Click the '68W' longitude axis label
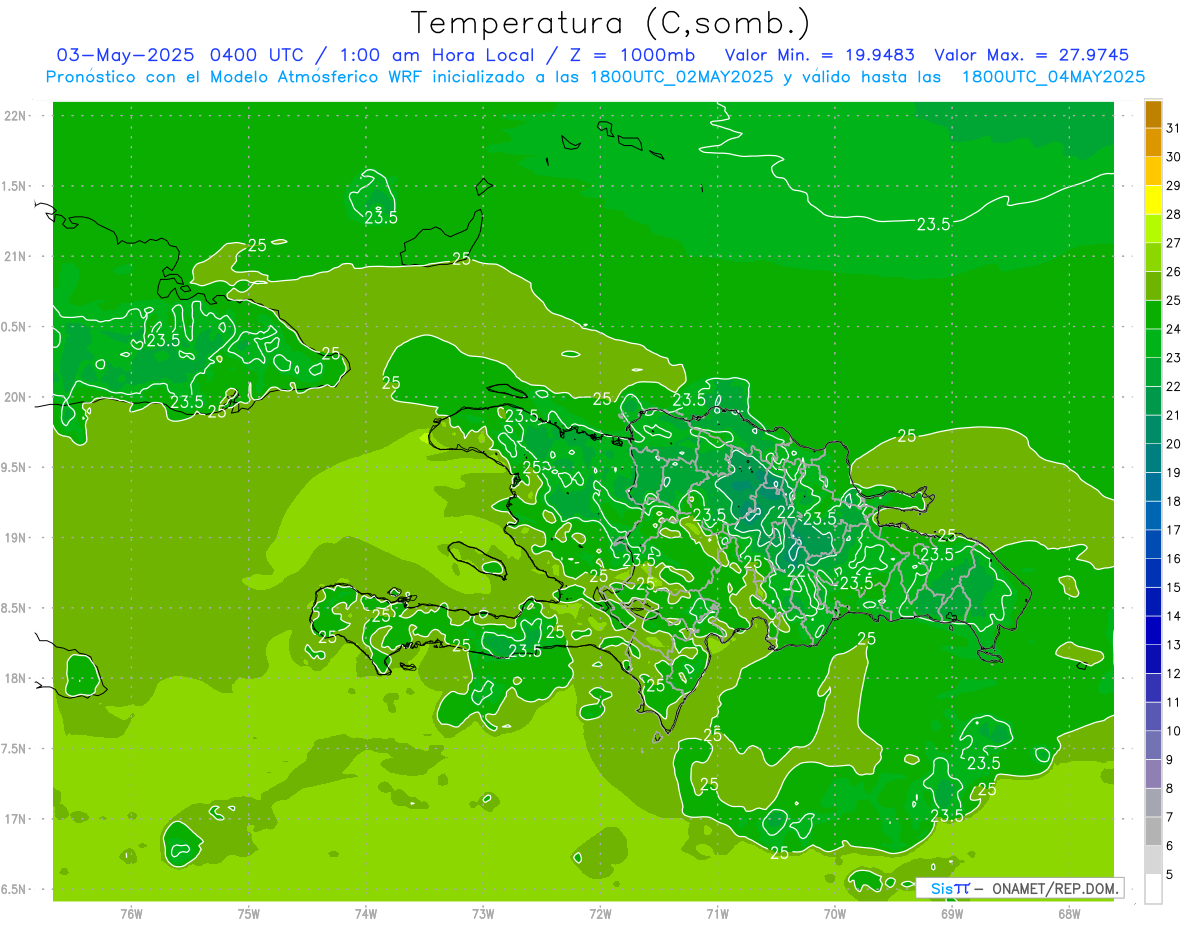This screenshot has width=1200, height=927. click(x=1069, y=914)
